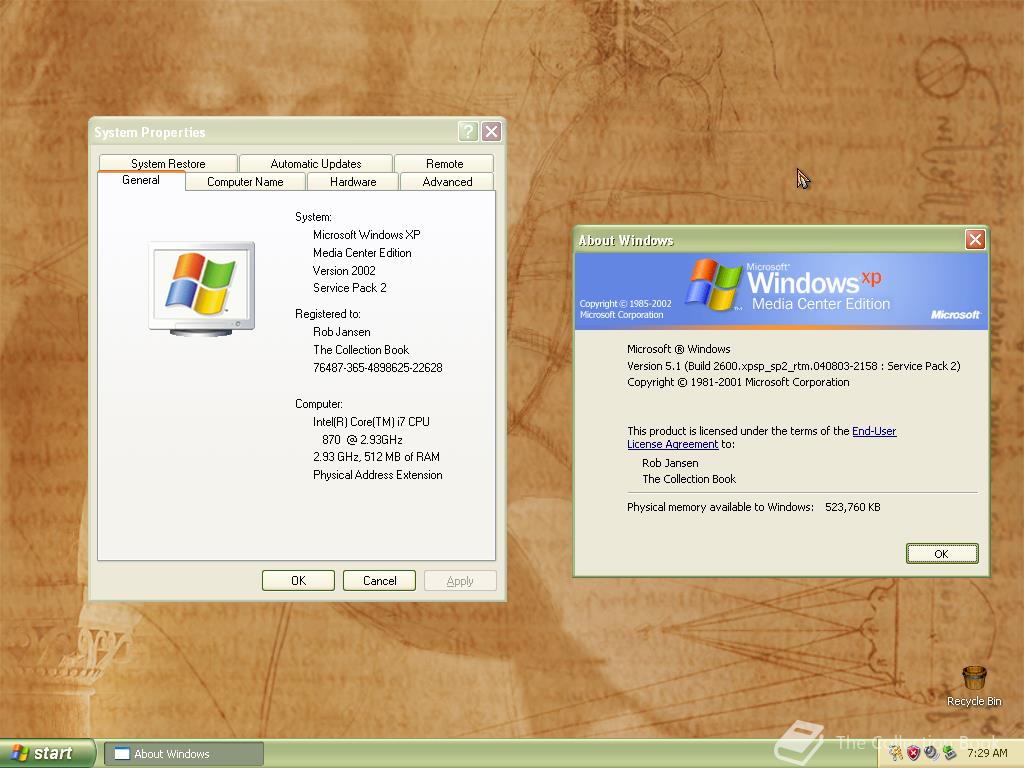The width and height of the screenshot is (1024, 768).
Task: Click the Windows monitor logo in System Properties
Action: (x=201, y=288)
